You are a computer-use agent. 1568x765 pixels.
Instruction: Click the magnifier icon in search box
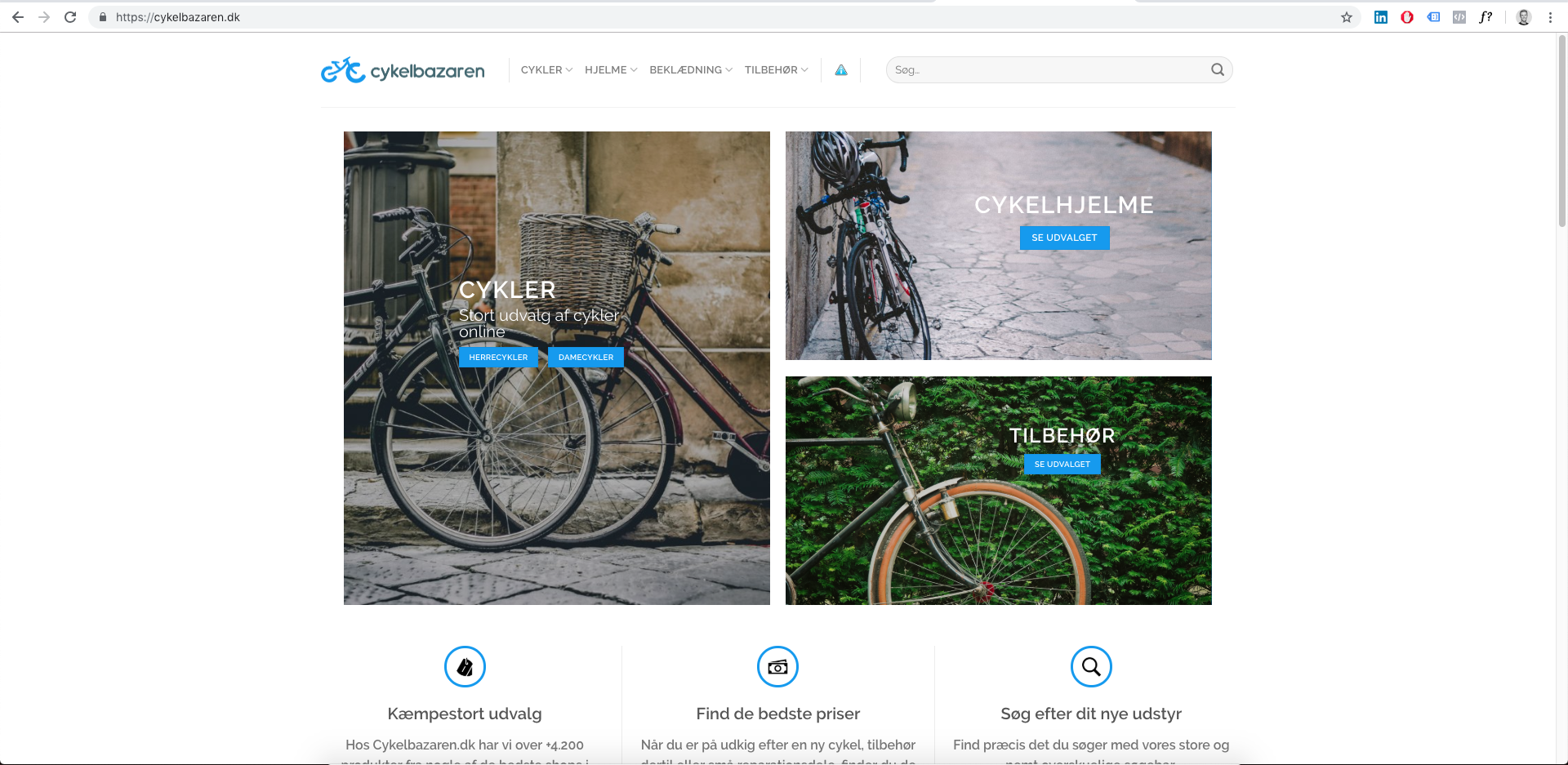coord(1217,70)
